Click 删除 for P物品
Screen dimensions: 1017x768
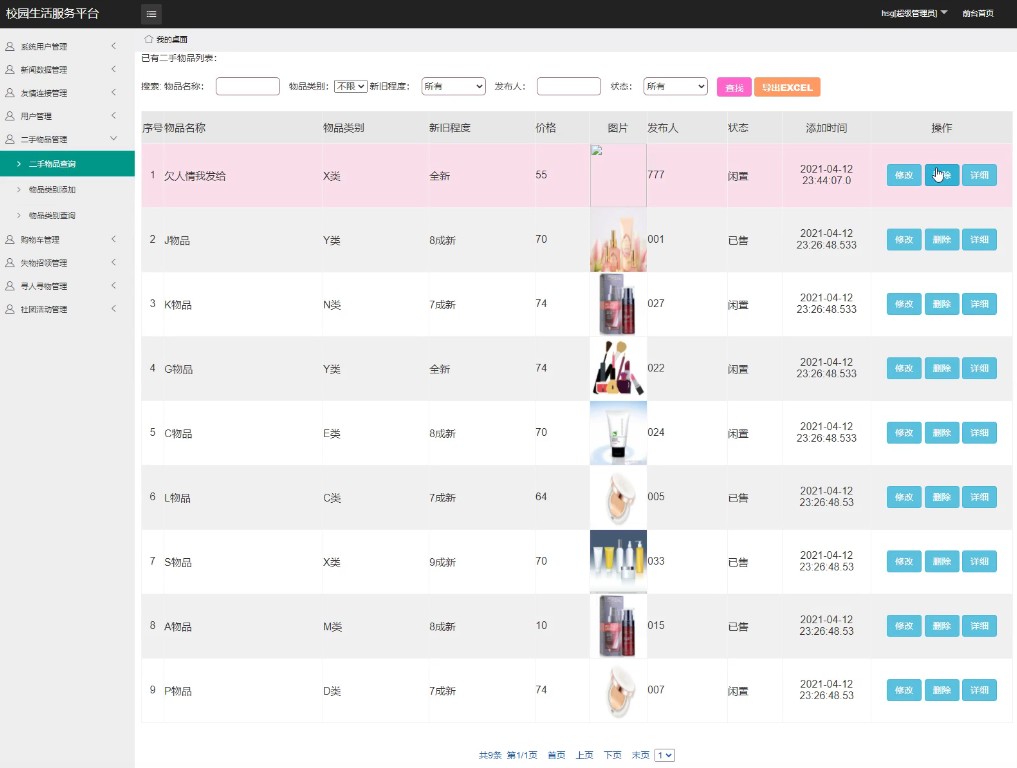942,690
